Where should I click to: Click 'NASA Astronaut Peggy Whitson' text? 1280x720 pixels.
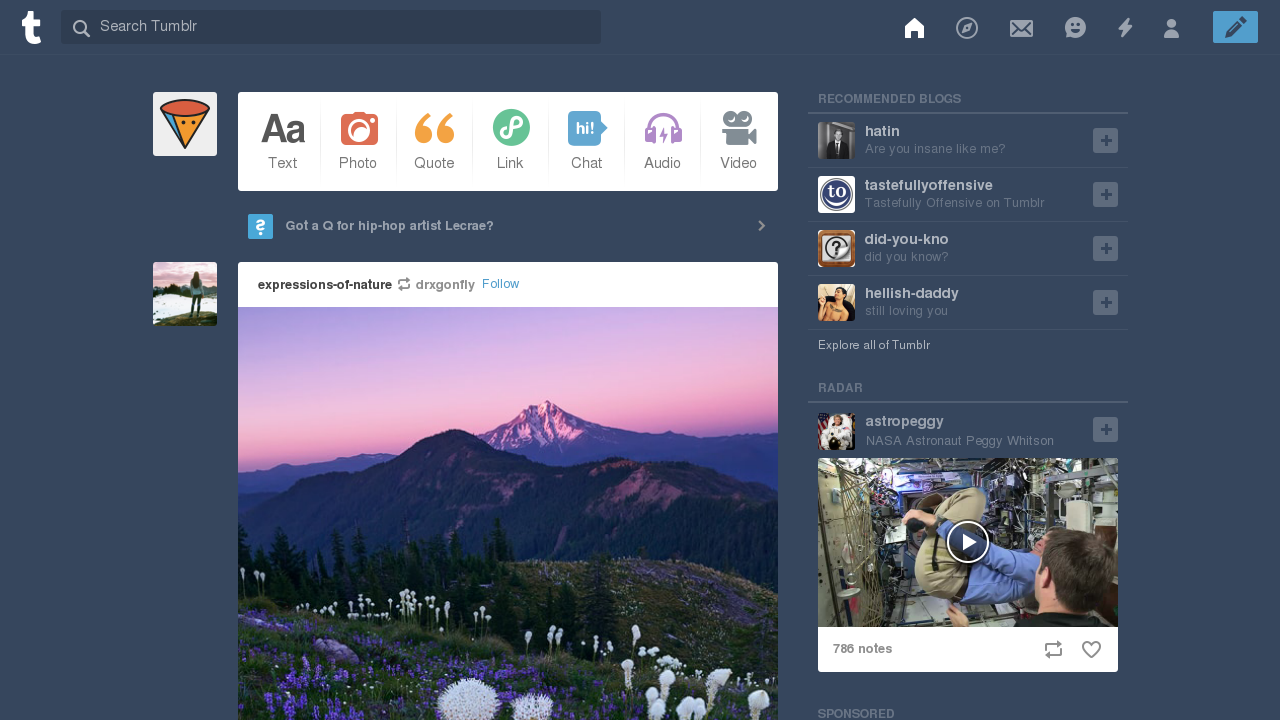tap(960, 441)
